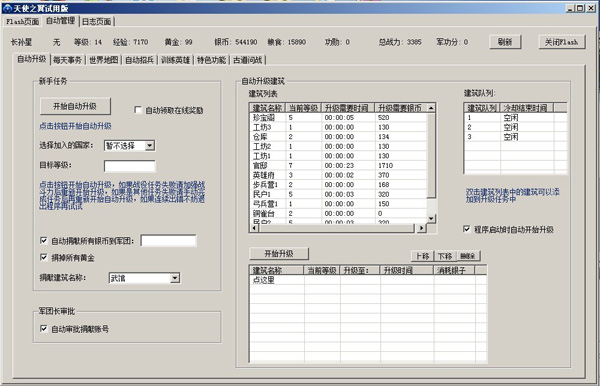This screenshot has width=600, height=386.
Task: Click the 建筑名称 column header in building list
Action: [267, 108]
